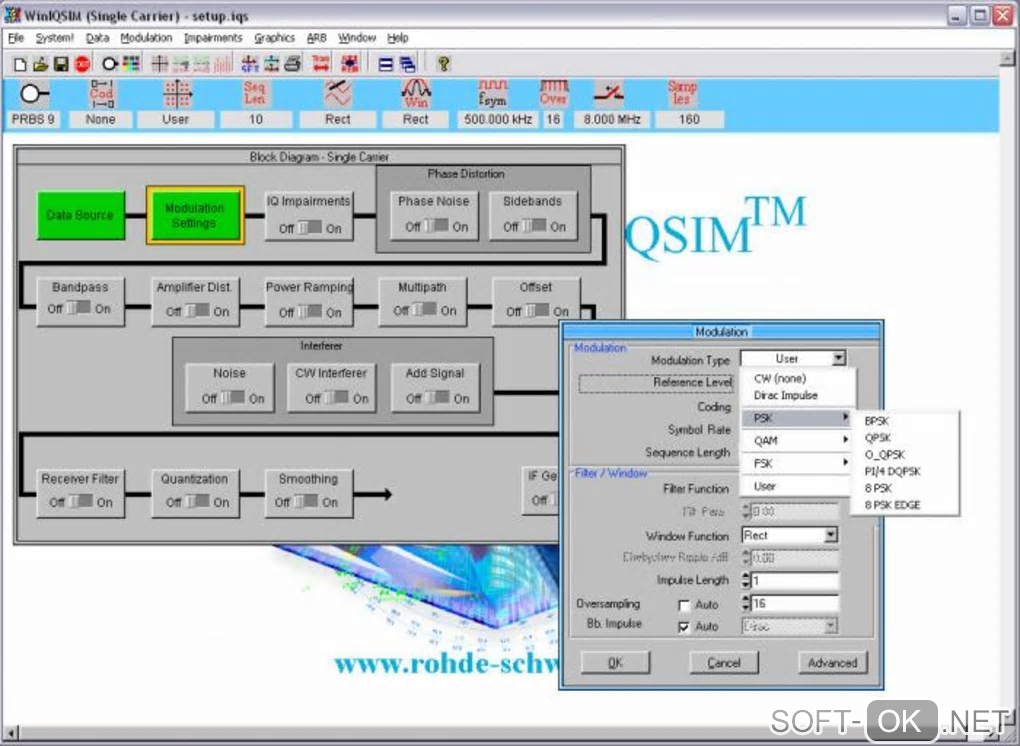
Task: Click the OK button in Modulation dialog
Action: tap(615, 662)
